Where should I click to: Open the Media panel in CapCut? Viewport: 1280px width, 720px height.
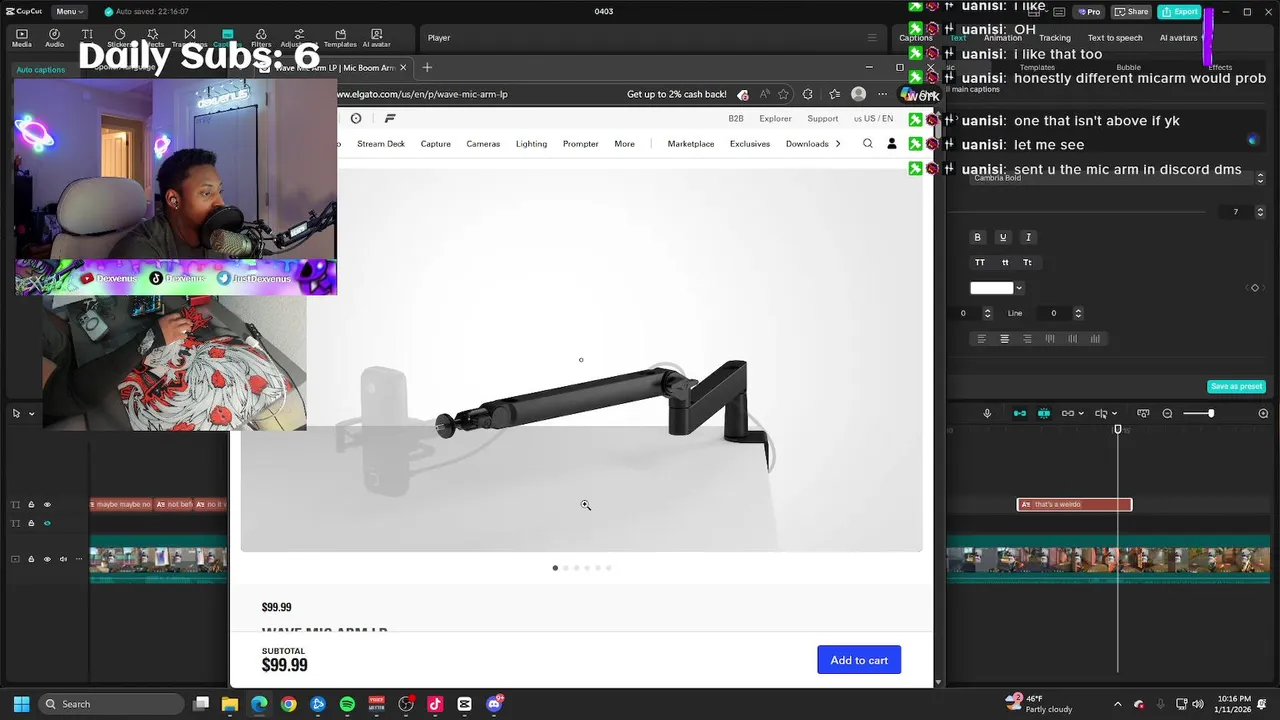point(21,38)
